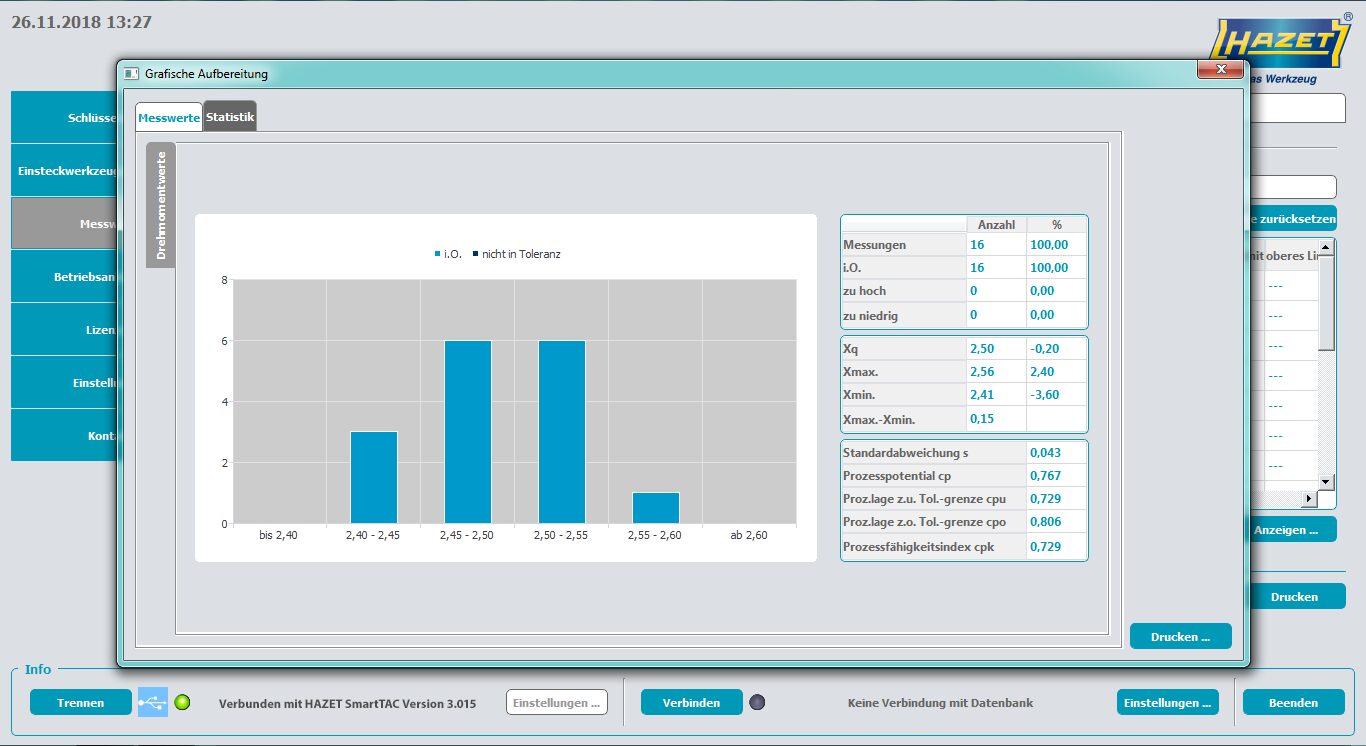Switch to the Statistik tab
The image size is (1366, 746).
(x=230, y=117)
